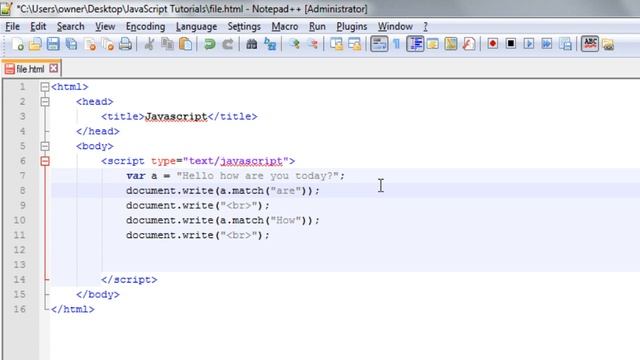Click the Synchronize Vertical Scrolling icon
The width and height of the screenshot is (640, 360).
(336, 44)
